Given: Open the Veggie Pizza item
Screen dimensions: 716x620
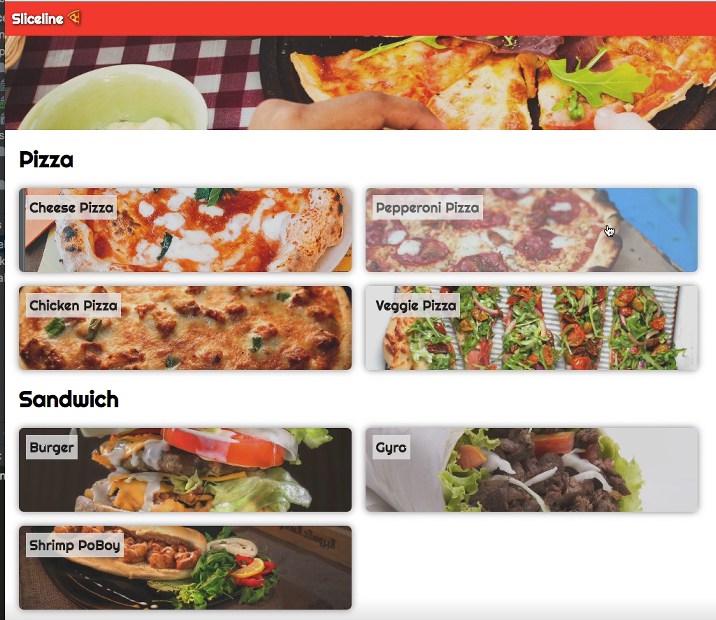Looking at the screenshot, I should 532,328.
